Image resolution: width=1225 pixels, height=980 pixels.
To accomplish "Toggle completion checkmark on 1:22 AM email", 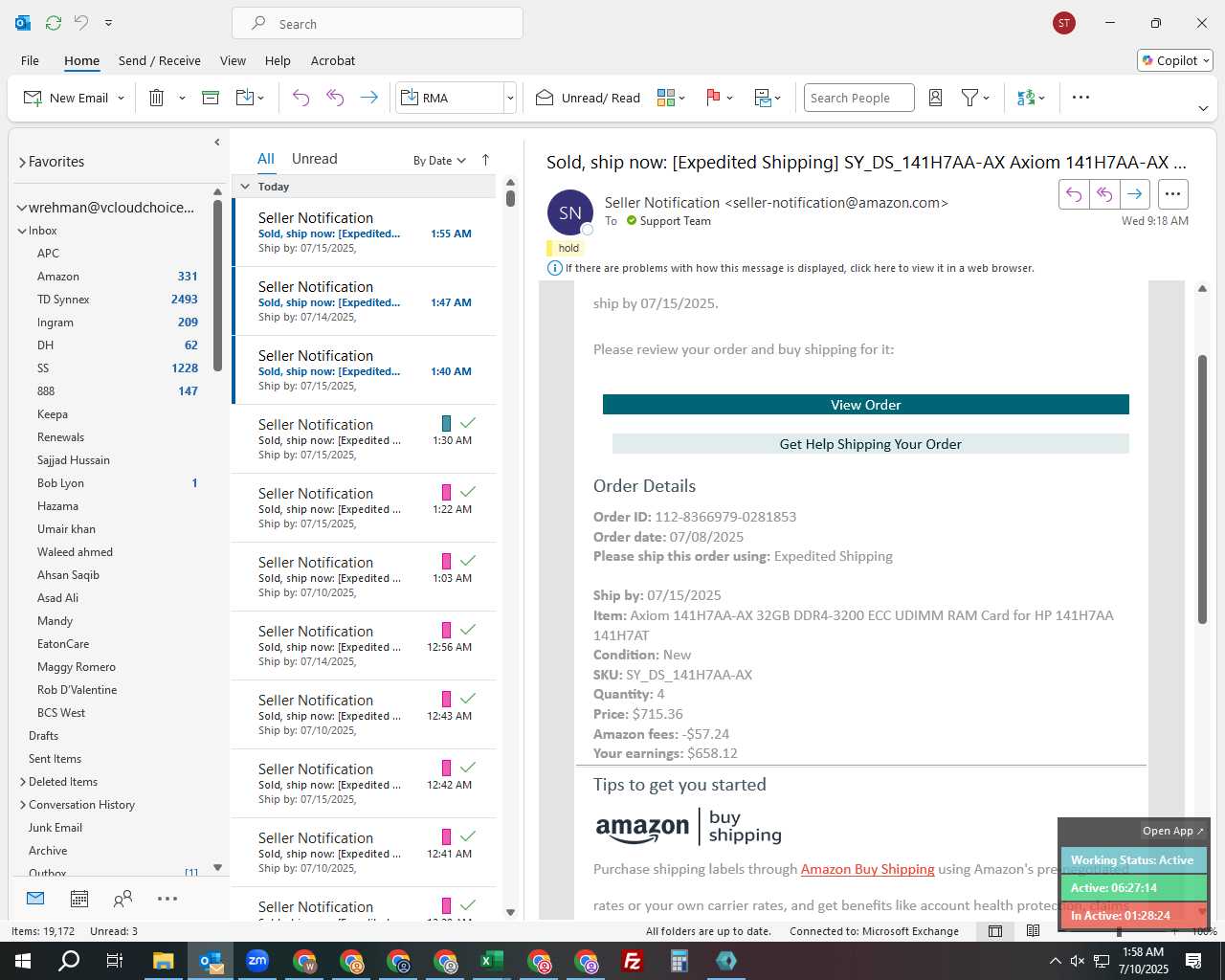I will click(x=468, y=492).
